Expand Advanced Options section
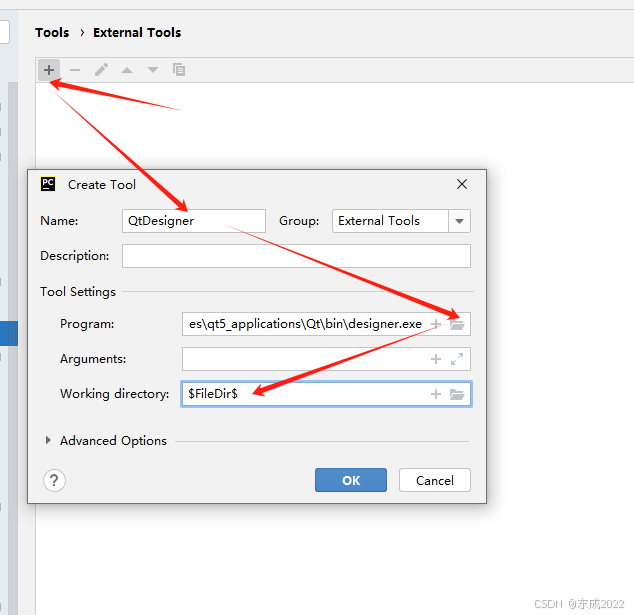Viewport: 634px width, 615px height. tap(48, 440)
